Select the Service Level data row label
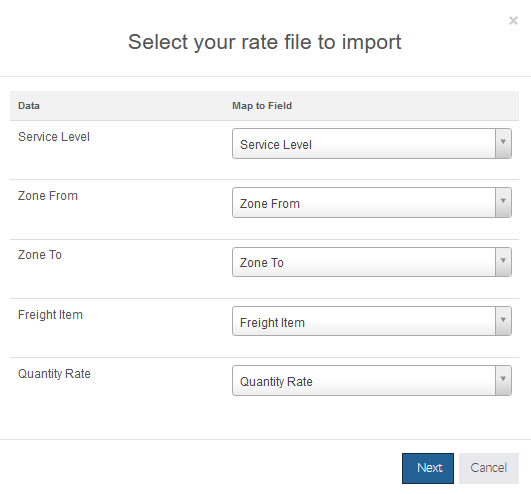 tap(54, 137)
